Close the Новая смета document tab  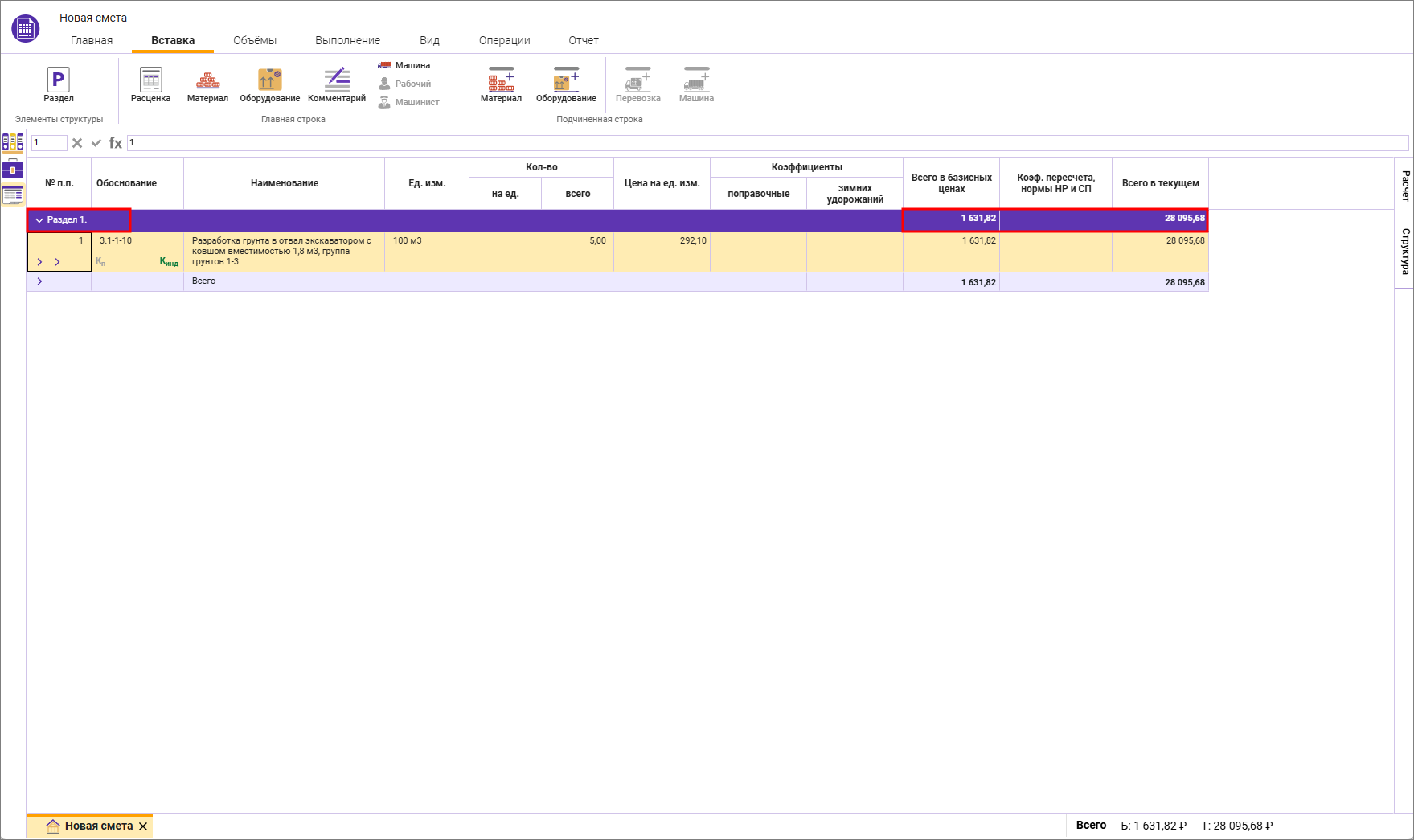tap(143, 826)
